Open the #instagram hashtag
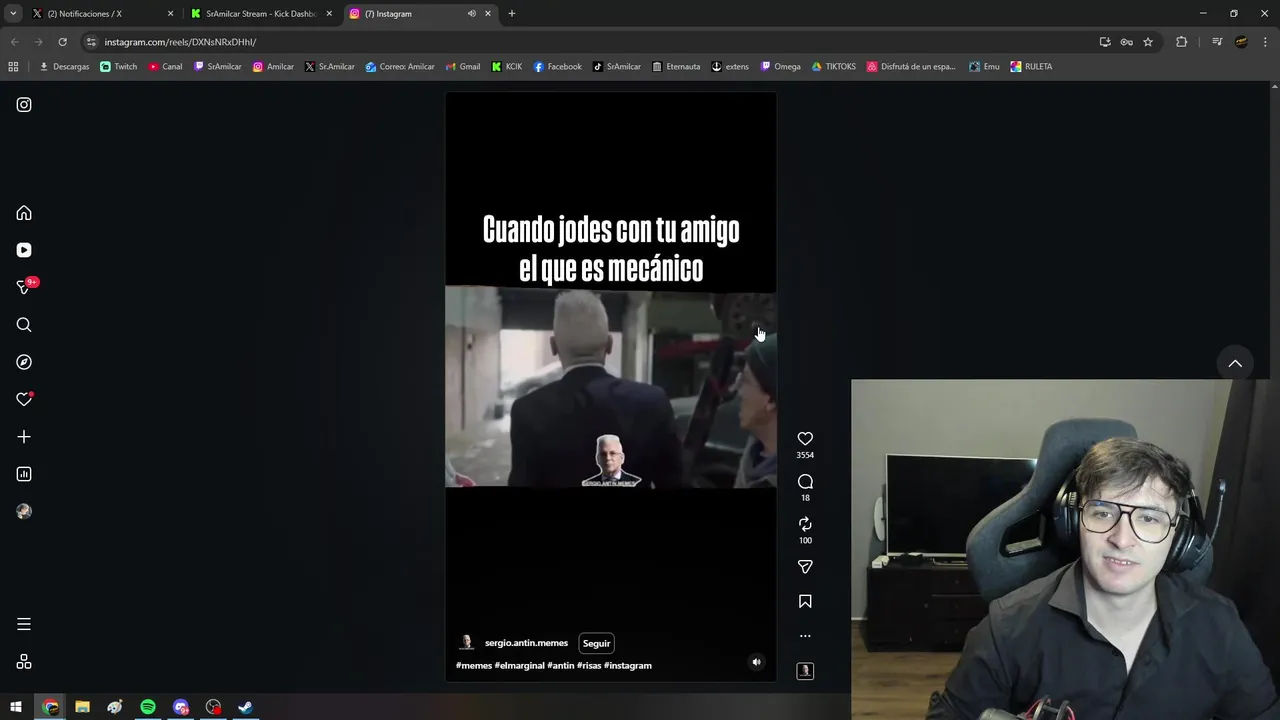The width and height of the screenshot is (1280, 720). pos(628,665)
